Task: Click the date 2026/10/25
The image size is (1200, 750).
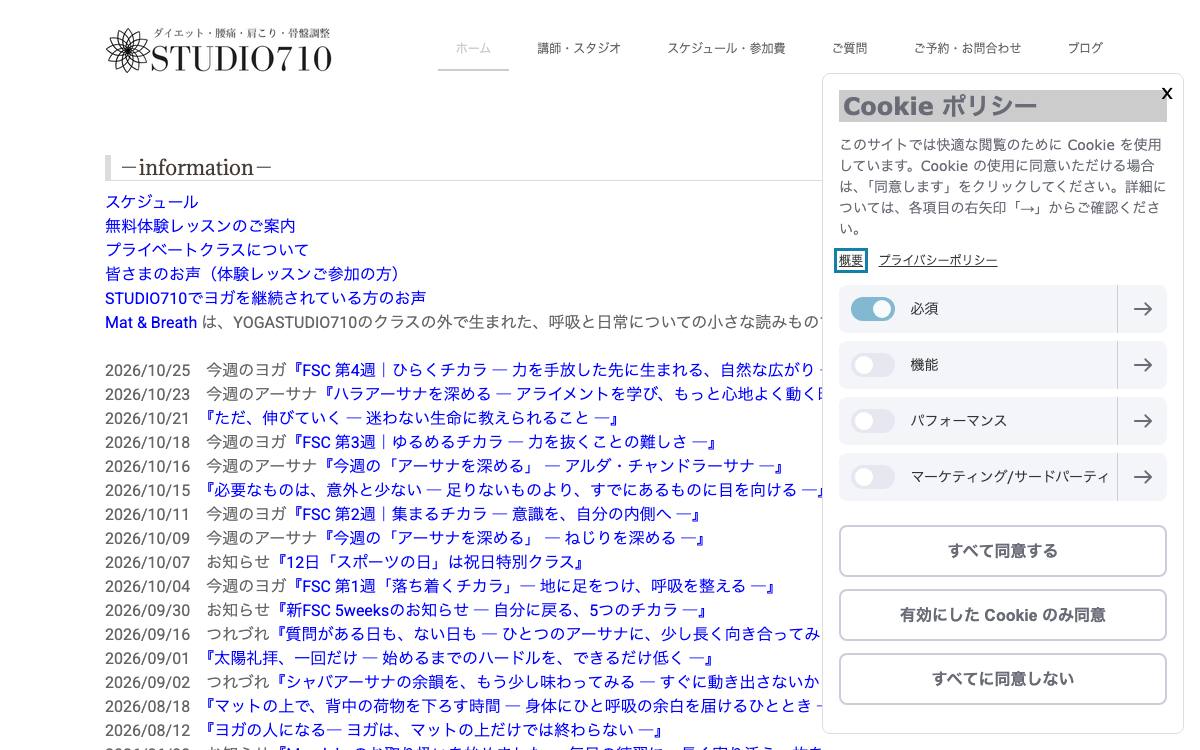Action: 147,370
